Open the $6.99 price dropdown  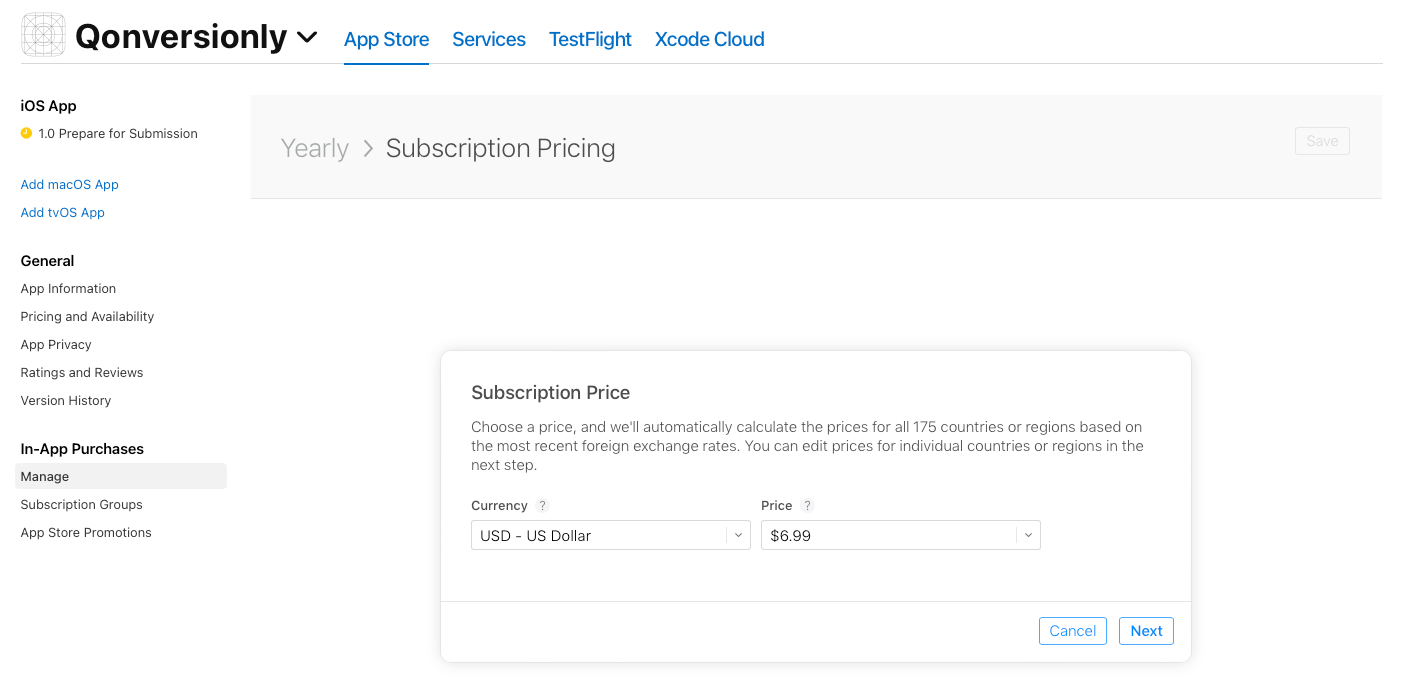(901, 535)
